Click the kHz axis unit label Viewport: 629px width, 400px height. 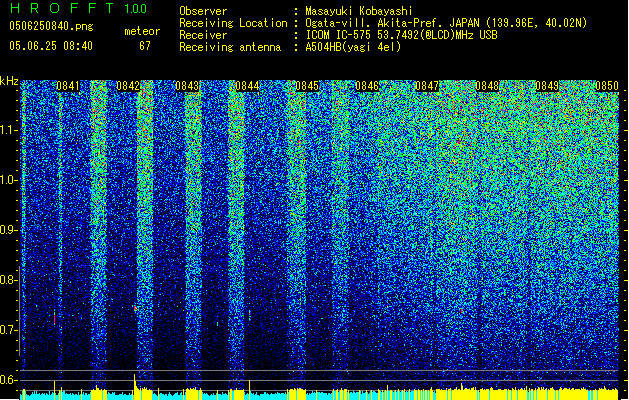[x=10, y=81]
